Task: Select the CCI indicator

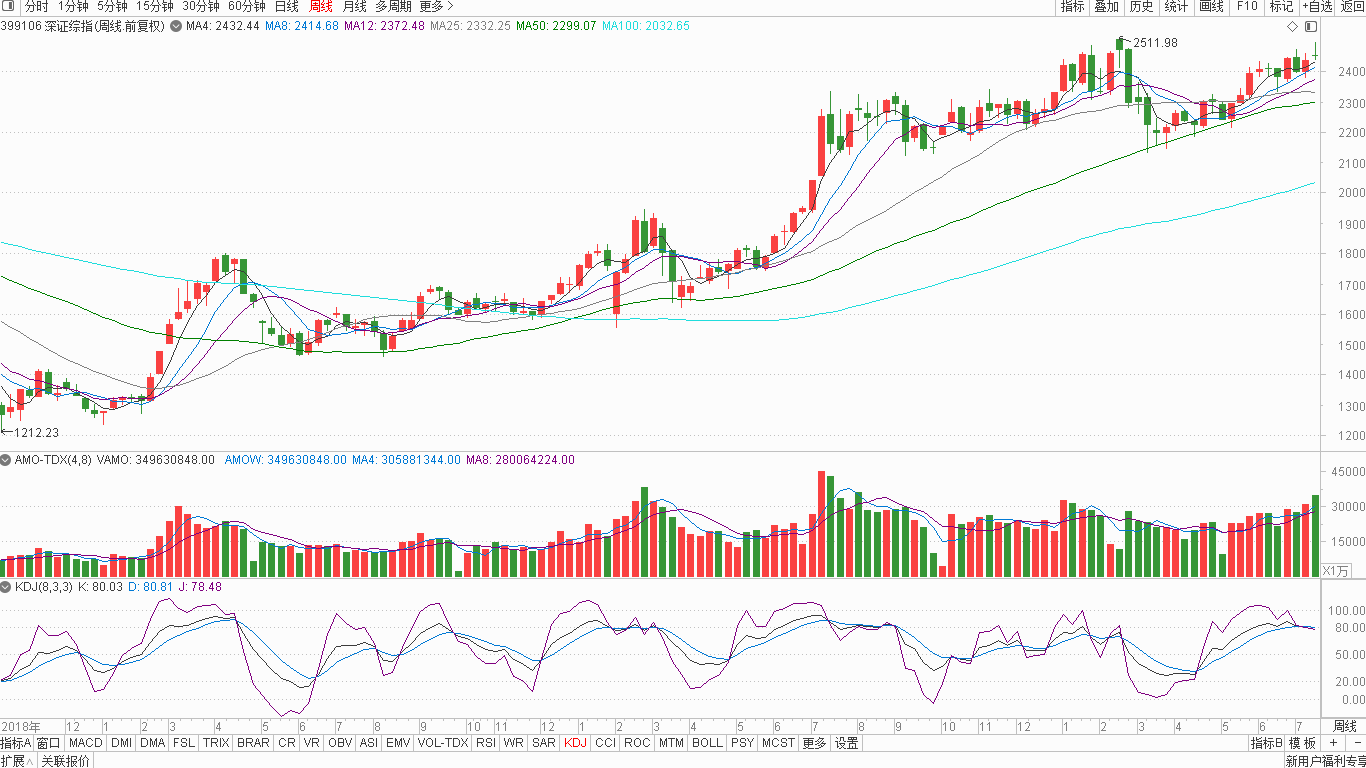Action: 606,743
